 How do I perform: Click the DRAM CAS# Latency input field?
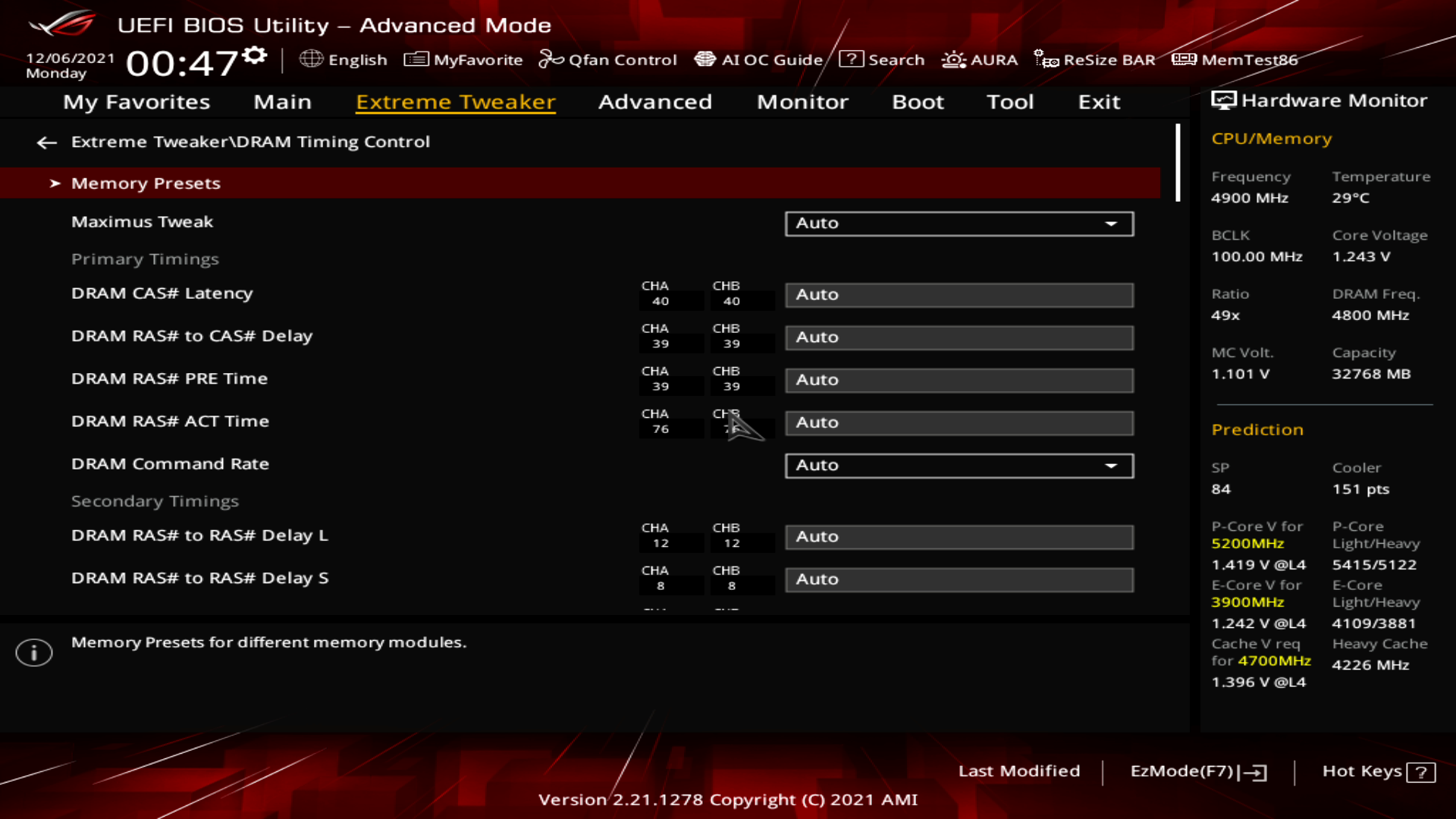tap(959, 295)
